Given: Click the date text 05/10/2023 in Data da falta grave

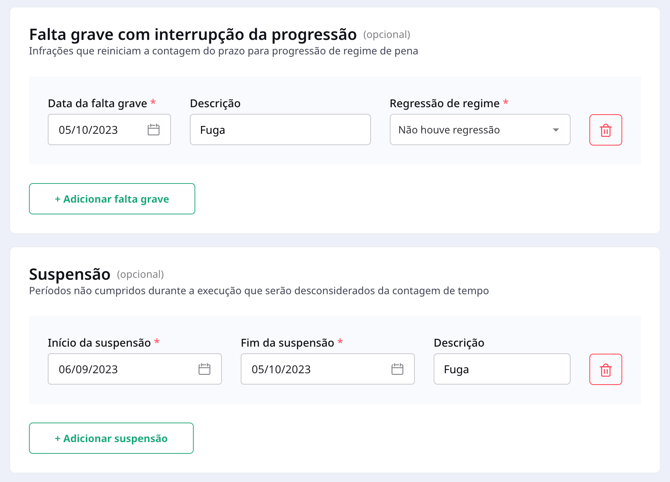Looking at the screenshot, I should (88, 130).
